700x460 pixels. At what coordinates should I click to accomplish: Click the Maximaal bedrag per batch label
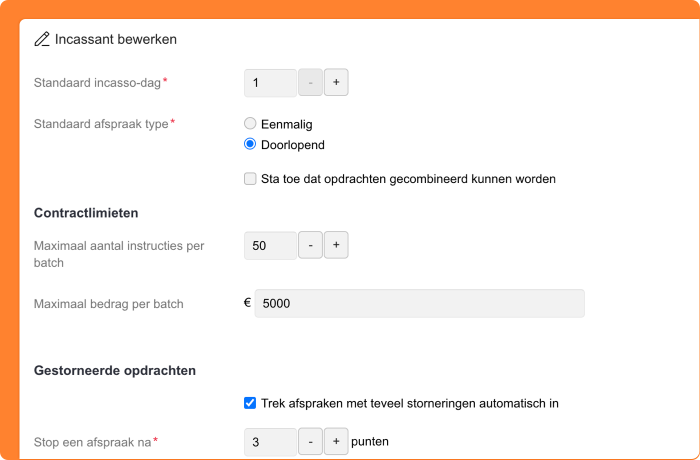(x=108, y=304)
